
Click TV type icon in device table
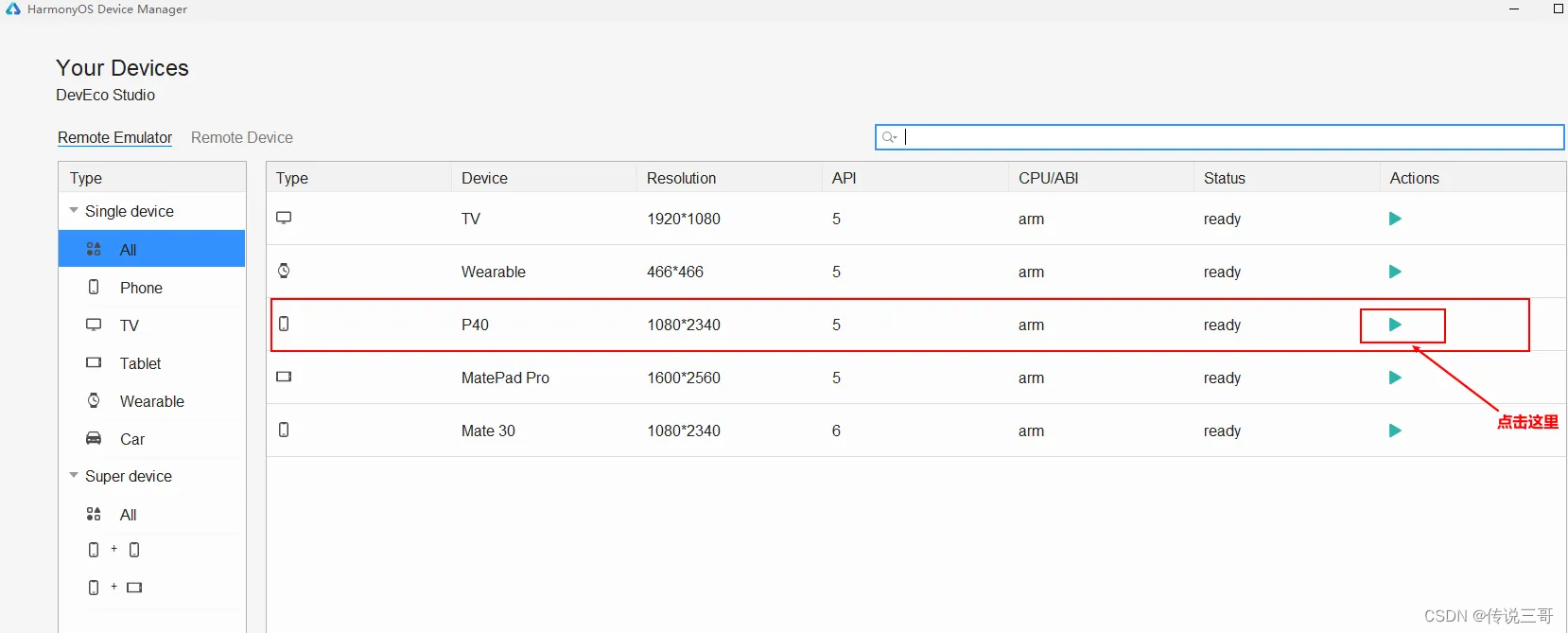coord(284,218)
